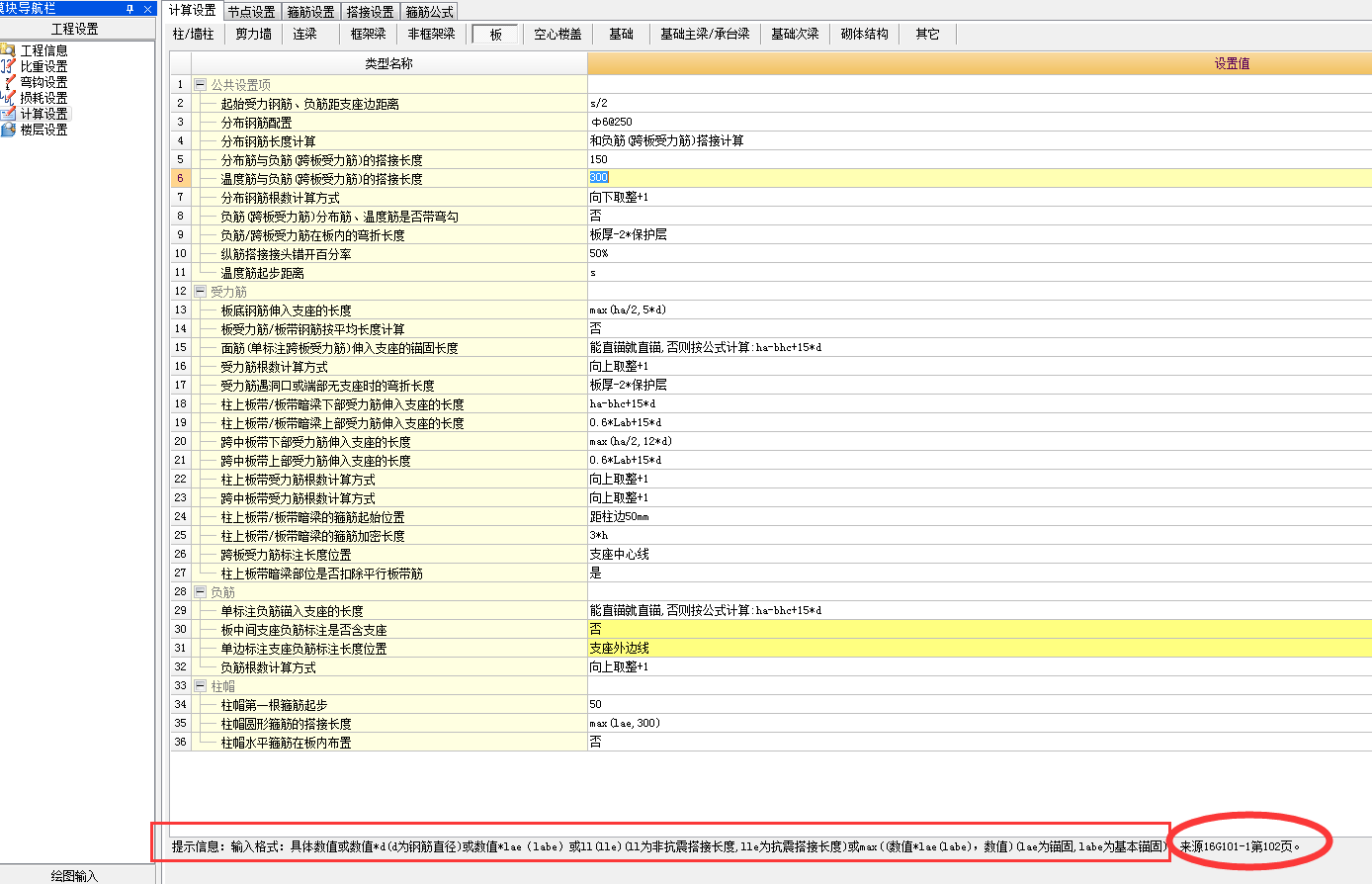Collapse the 公共设置项 group
Screen dimensions: 1372x884
click(x=201, y=85)
